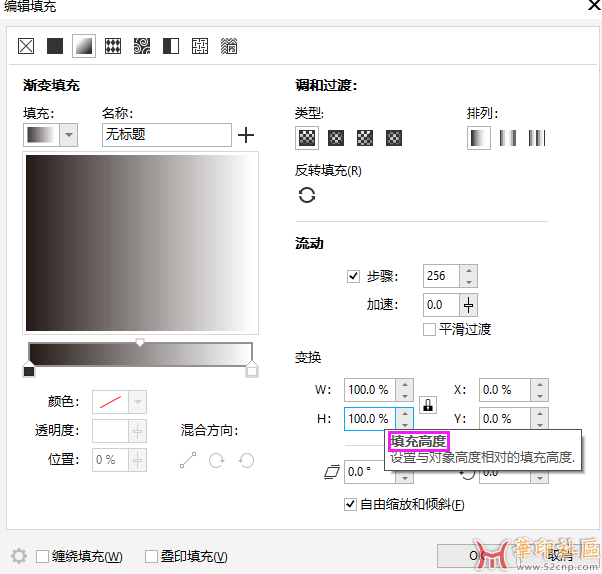Click the reverse fill circular arrows

point(307,195)
